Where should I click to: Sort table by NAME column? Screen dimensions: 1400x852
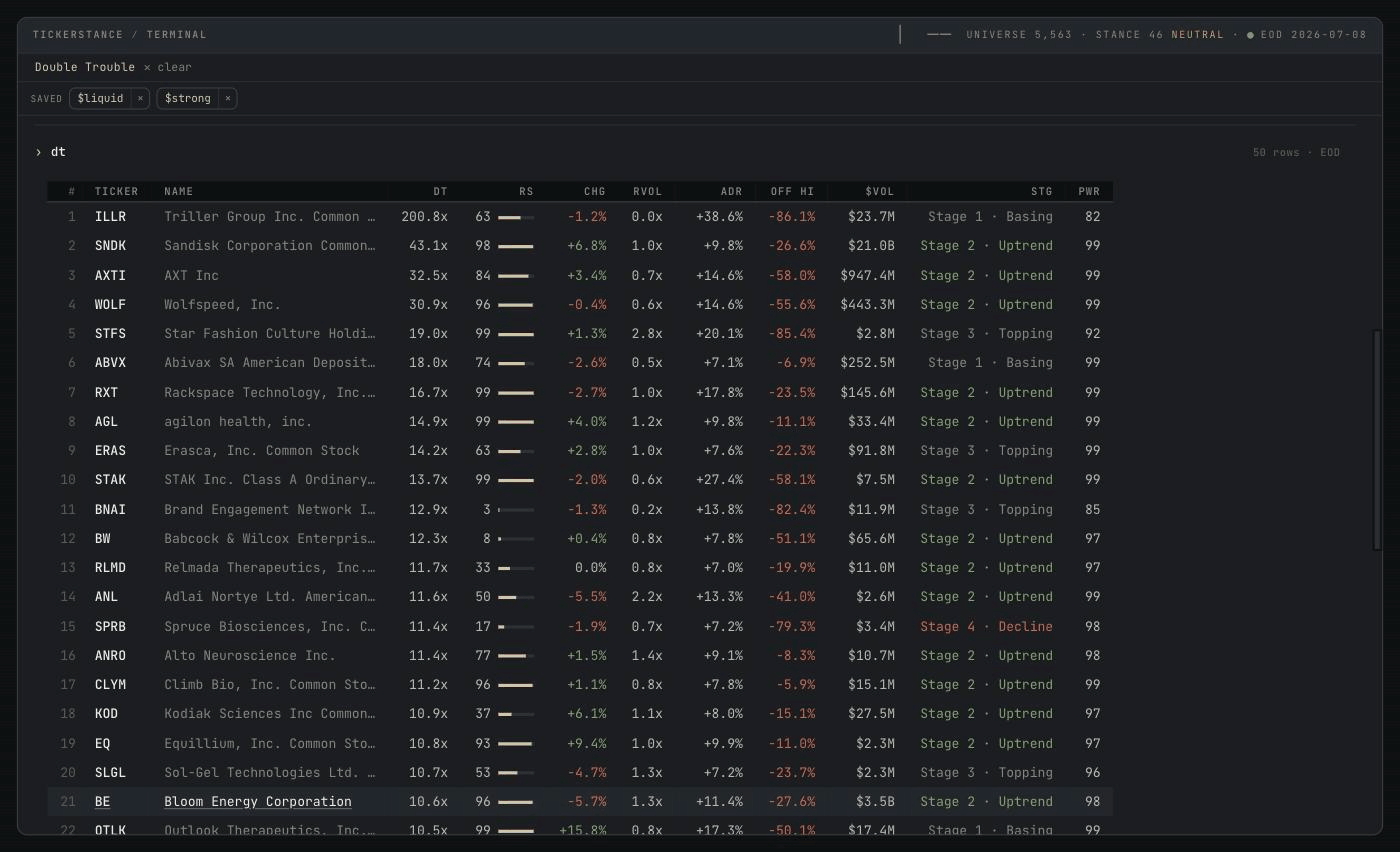(178, 191)
